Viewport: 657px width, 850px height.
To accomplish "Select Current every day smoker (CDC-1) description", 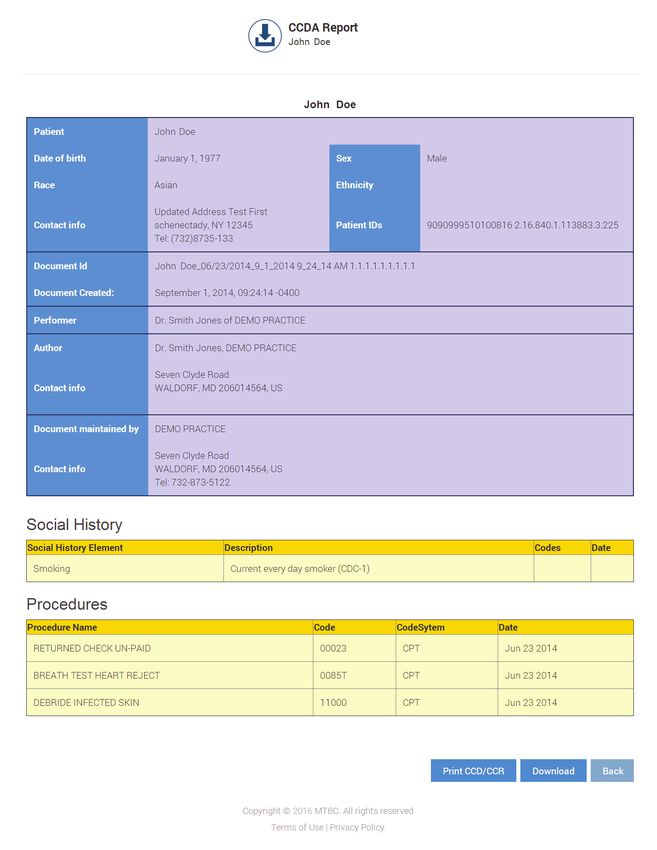I will (x=300, y=569).
